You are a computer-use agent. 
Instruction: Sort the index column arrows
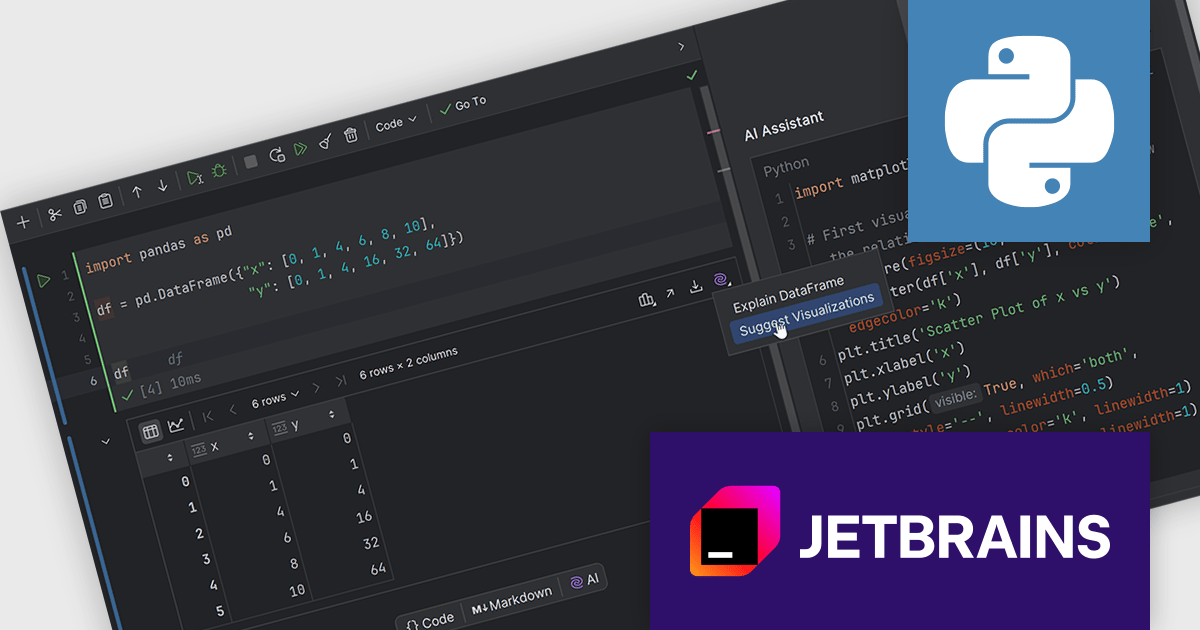170,458
